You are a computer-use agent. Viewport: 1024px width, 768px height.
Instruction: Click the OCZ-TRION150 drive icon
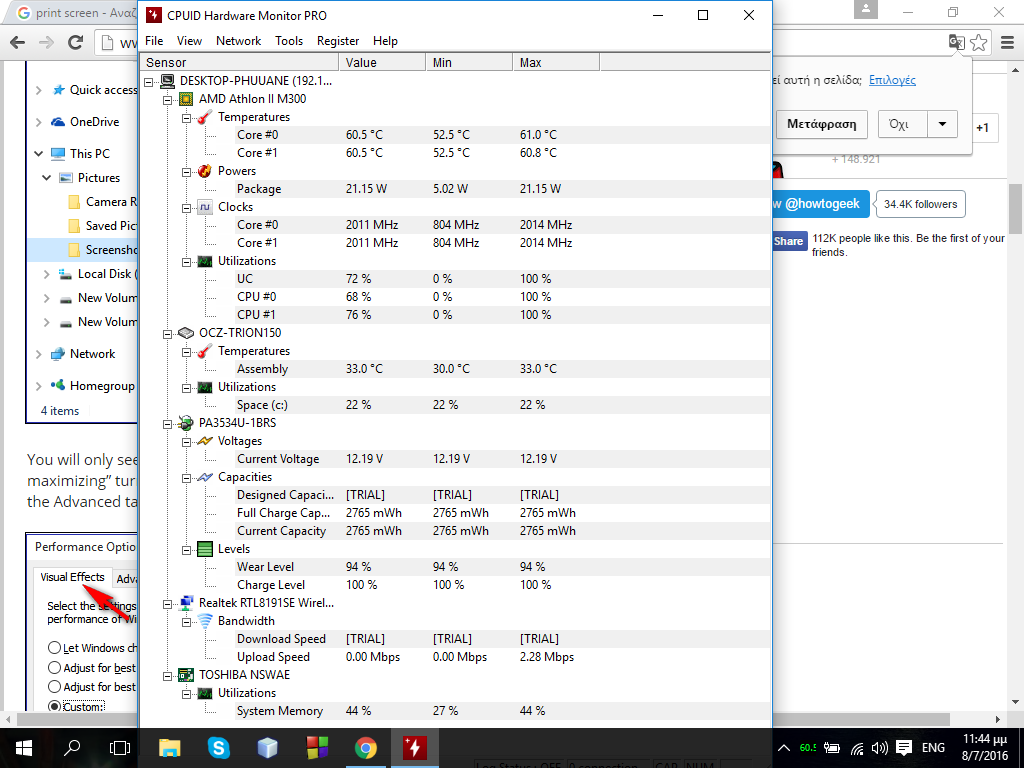[x=186, y=333]
